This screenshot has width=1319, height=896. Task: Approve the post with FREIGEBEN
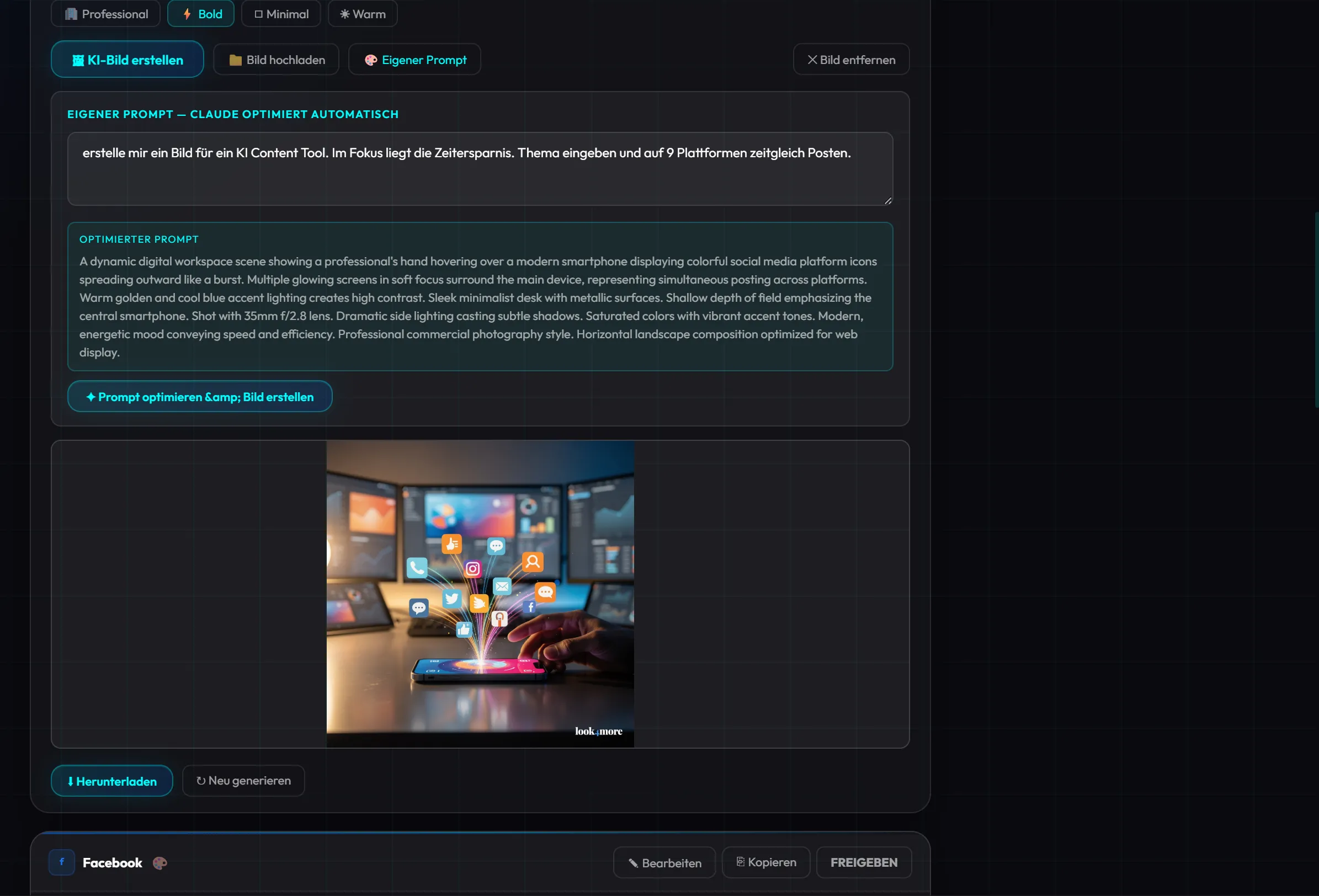click(x=864, y=862)
